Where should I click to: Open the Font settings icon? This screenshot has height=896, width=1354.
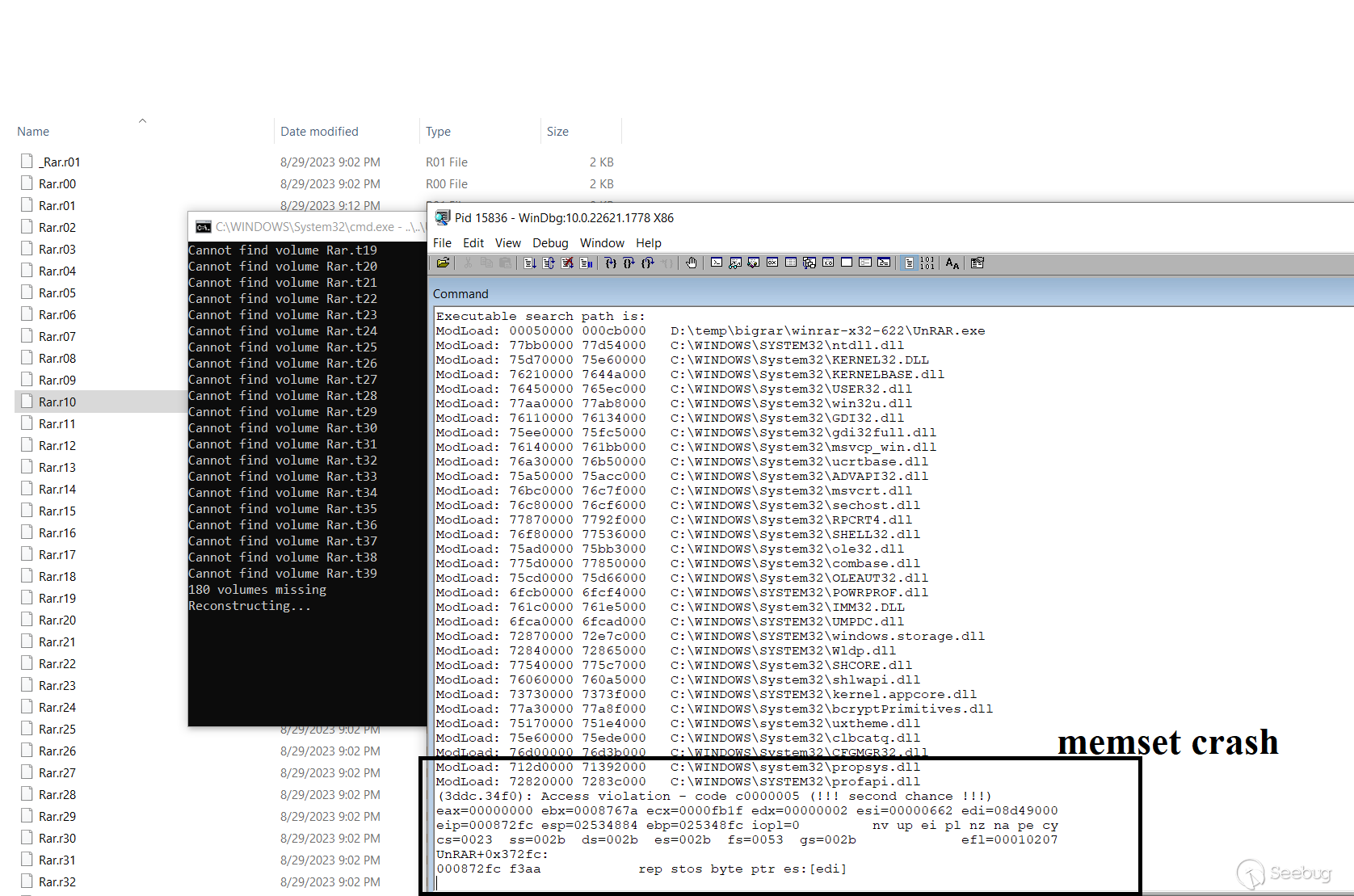(x=952, y=263)
